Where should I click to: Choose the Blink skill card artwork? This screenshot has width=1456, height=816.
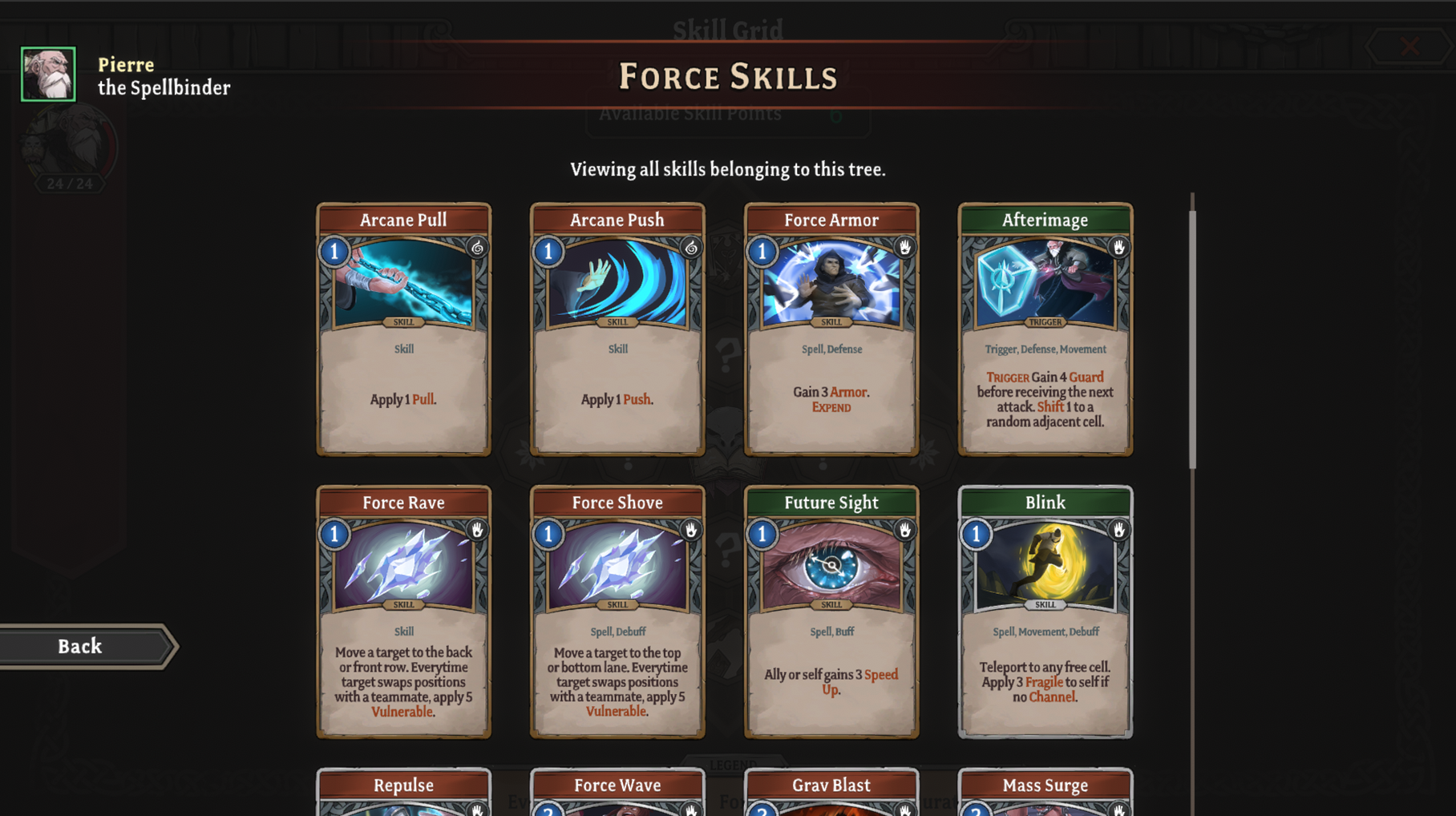[1045, 566]
